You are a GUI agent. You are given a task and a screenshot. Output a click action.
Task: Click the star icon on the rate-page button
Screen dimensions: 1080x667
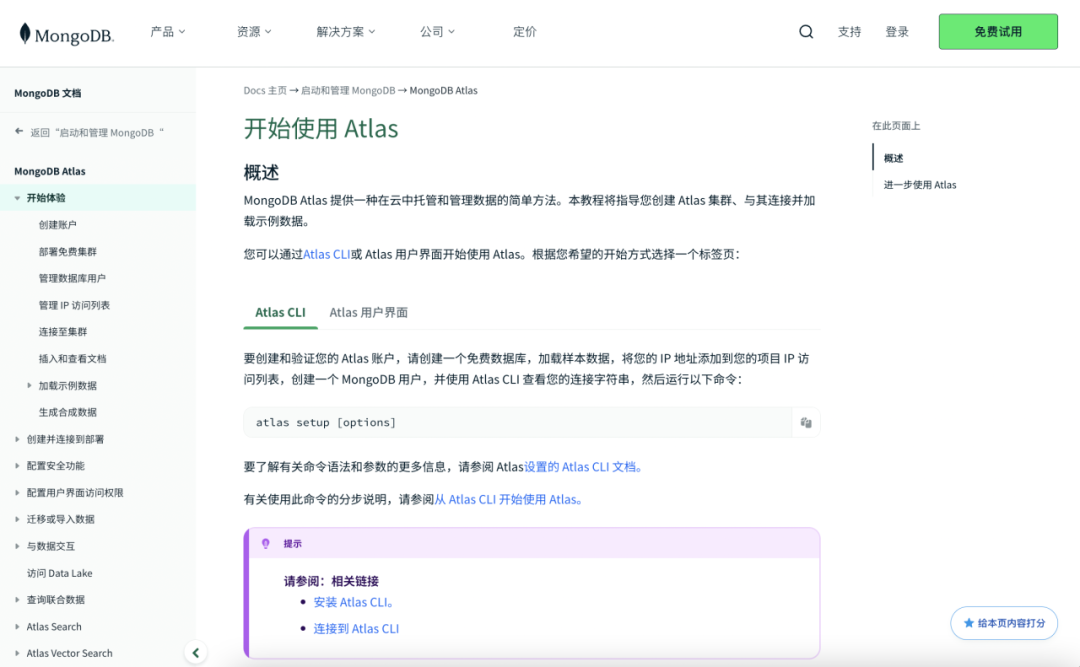pyautogui.click(x=968, y=623)
